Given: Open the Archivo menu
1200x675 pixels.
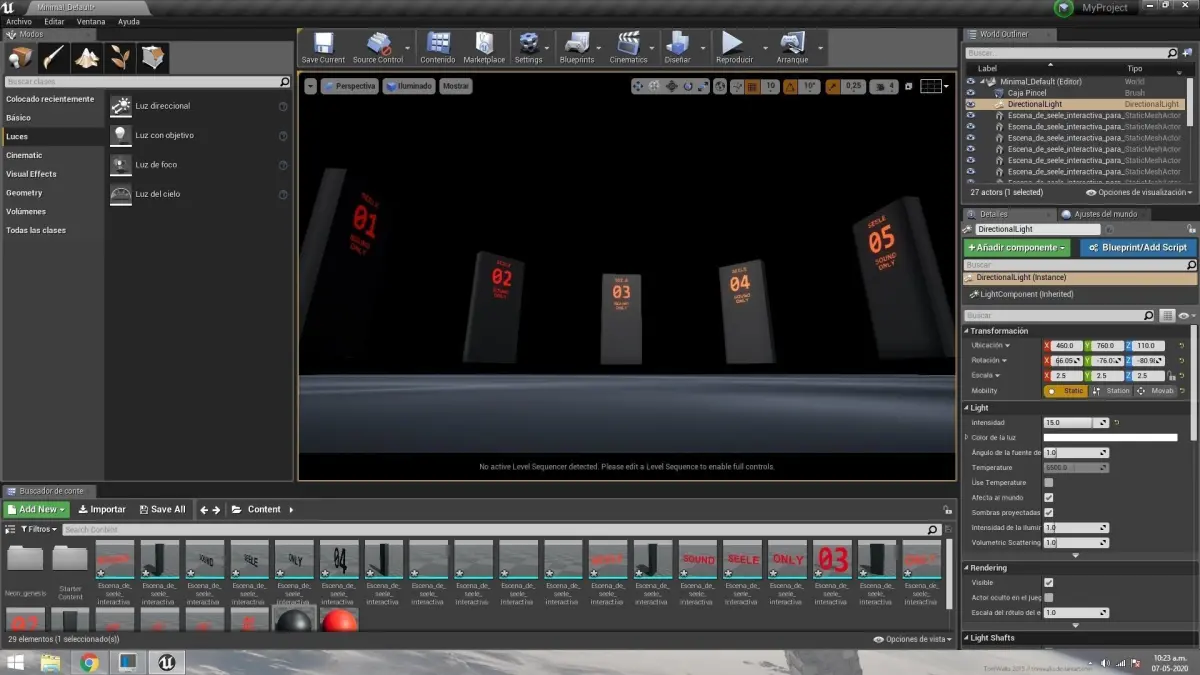Looking at the screenshot, I should [19, 21].
